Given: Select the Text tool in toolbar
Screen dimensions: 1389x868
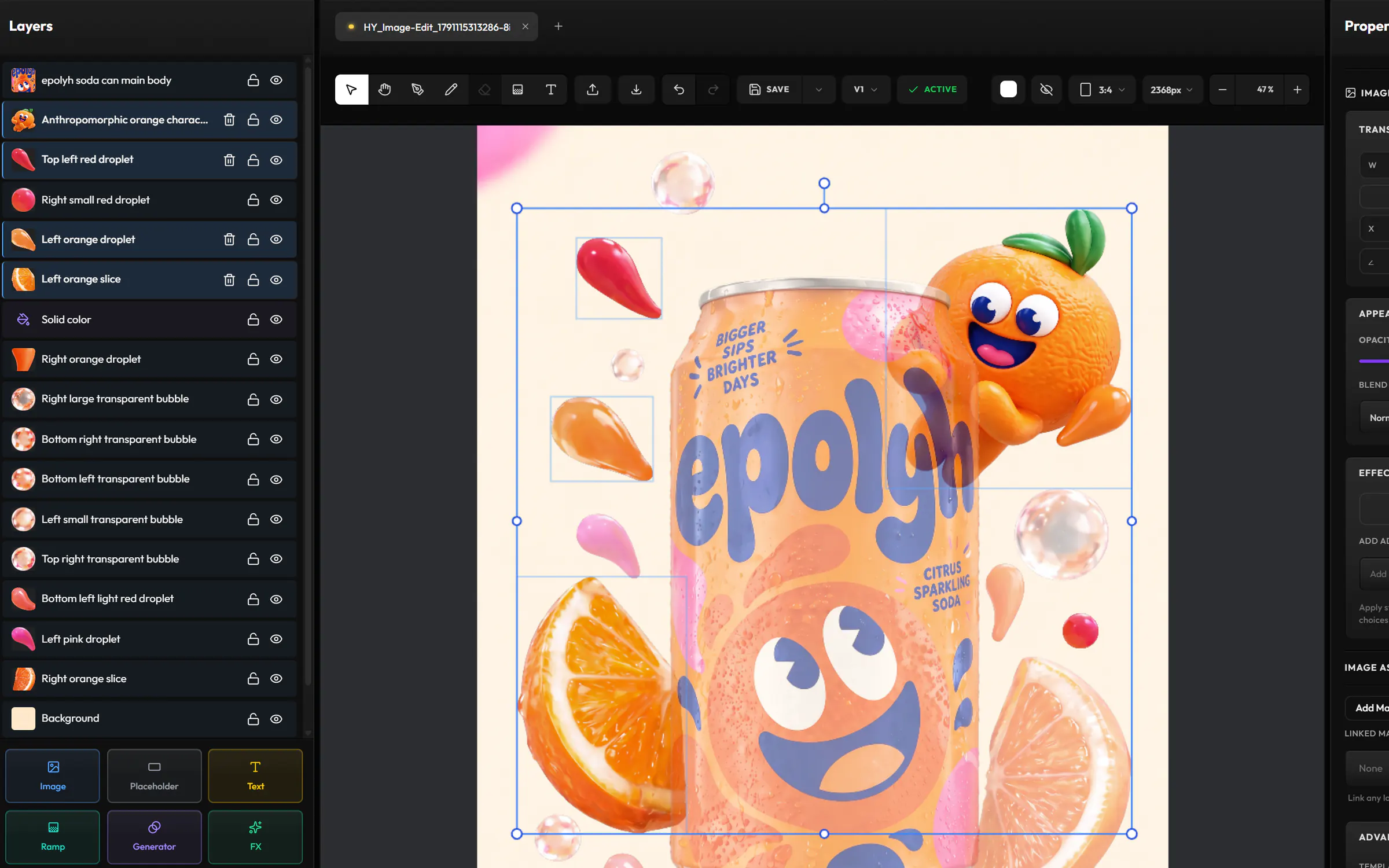Looking at the screenshot, I should click(551, 90).
